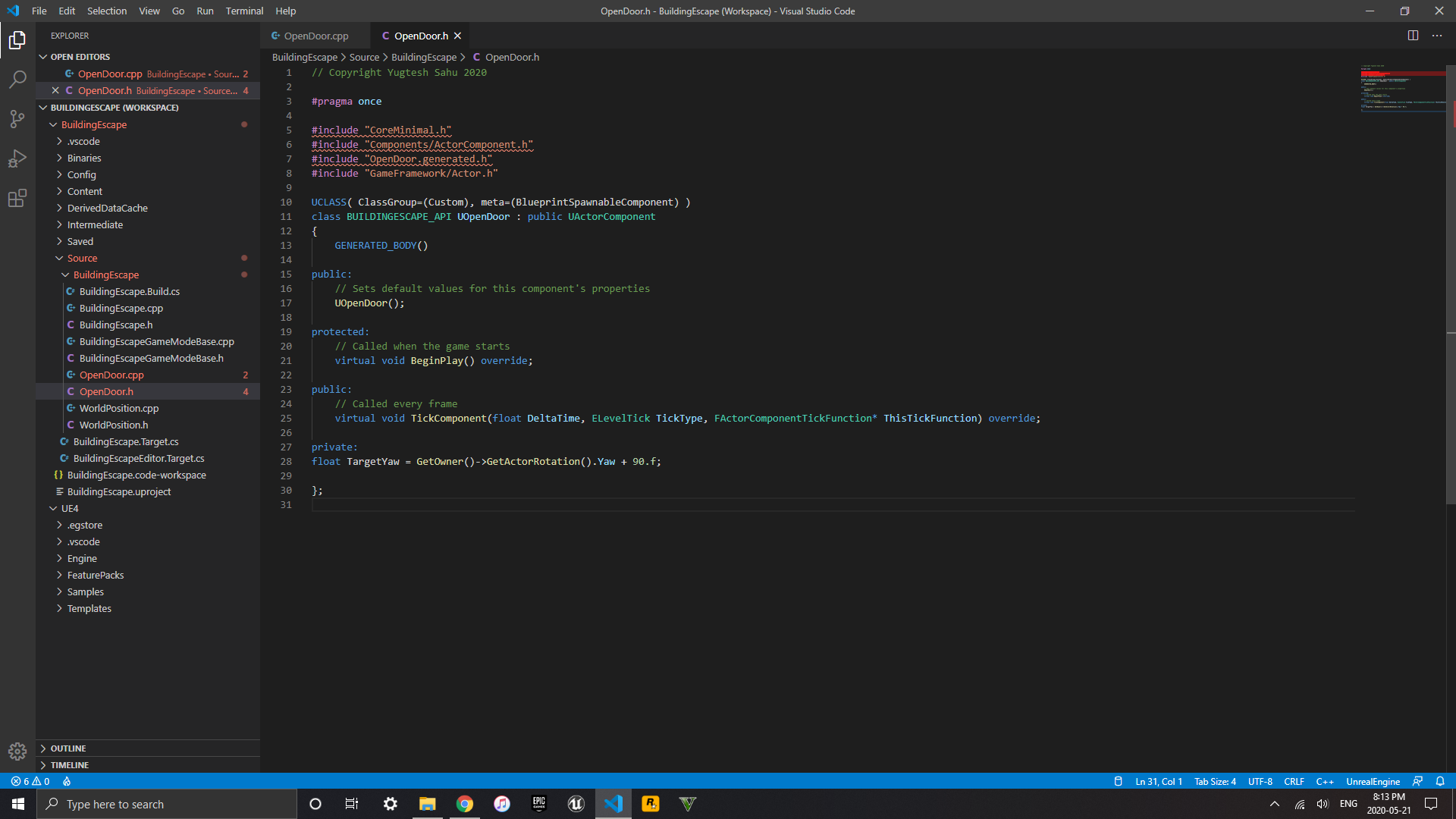The width and height of the screenshot is (1456, 819).
Task: Open the Manage gear menu
Action: [x=17, y=752]
